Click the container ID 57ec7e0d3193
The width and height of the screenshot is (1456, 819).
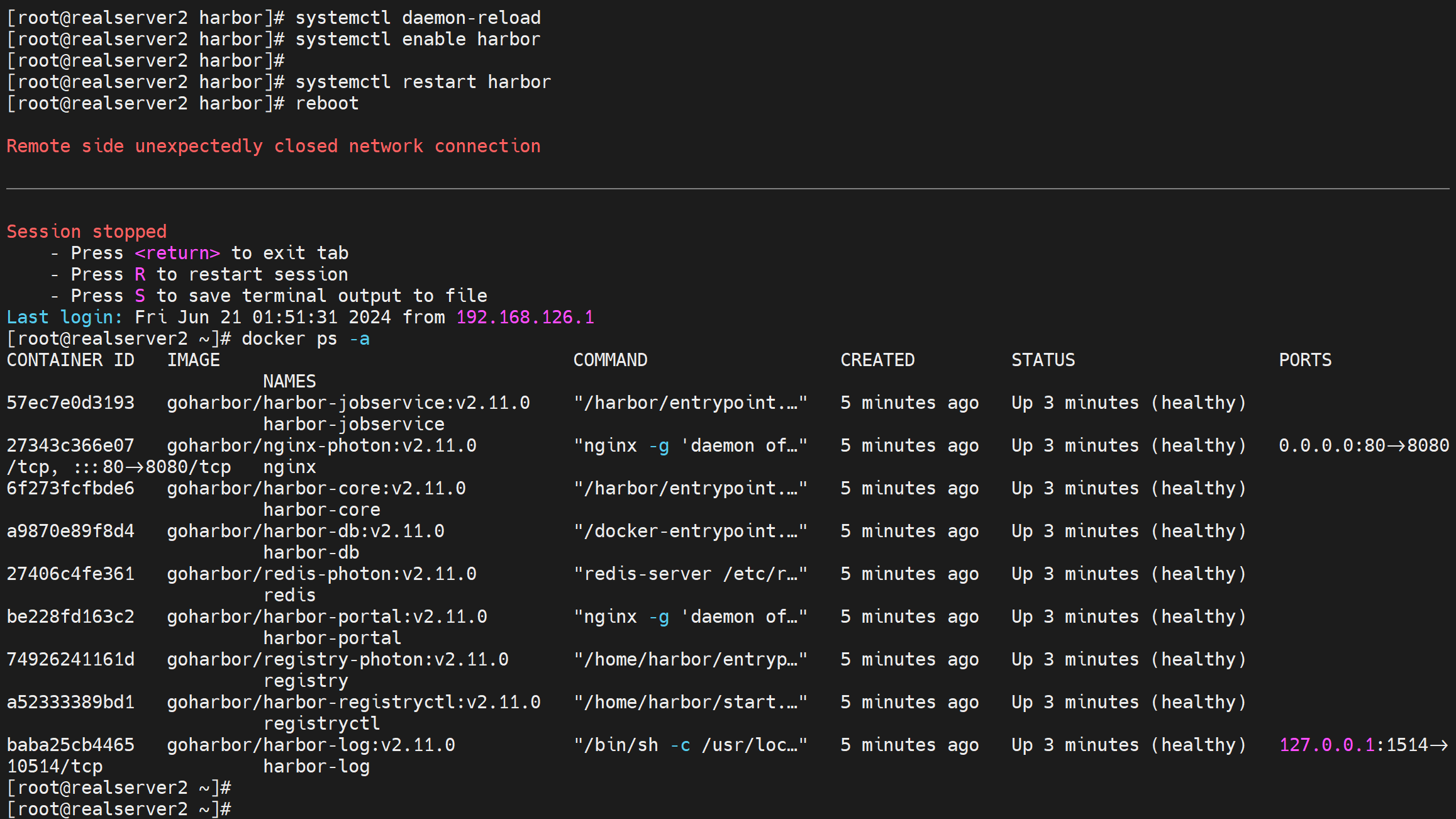(70, 403)
